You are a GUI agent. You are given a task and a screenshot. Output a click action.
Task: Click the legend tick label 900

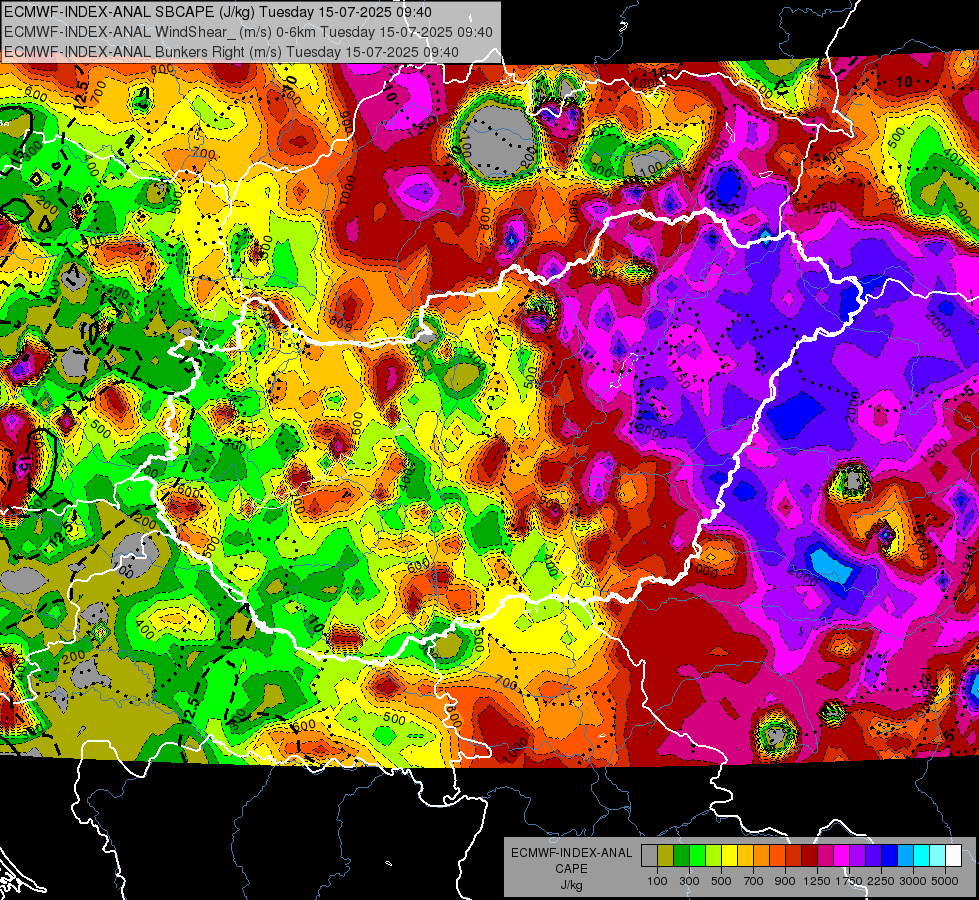point(785,881)
